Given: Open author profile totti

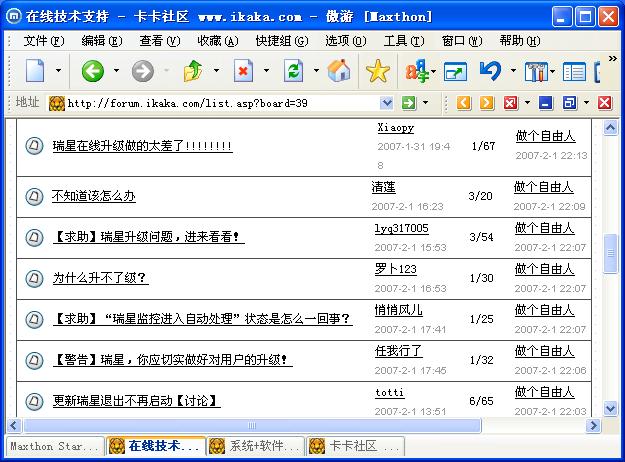Looking at the screenshot, I should pyautogui.click(x=389, y=393).
